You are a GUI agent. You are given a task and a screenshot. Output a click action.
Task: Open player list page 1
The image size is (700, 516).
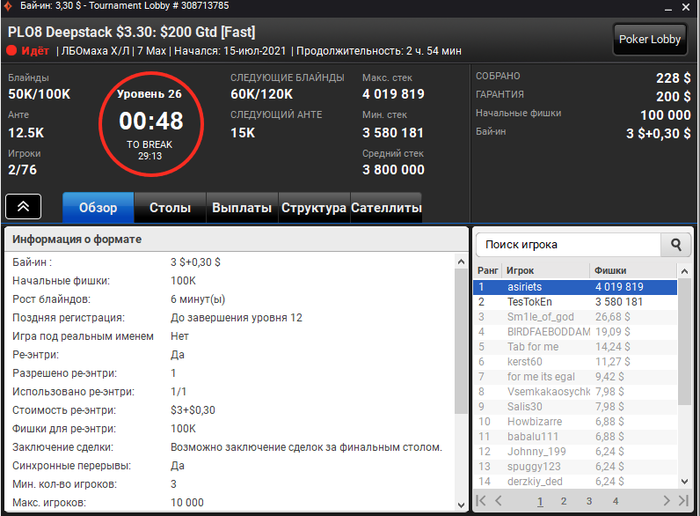(x=540, y=501)
